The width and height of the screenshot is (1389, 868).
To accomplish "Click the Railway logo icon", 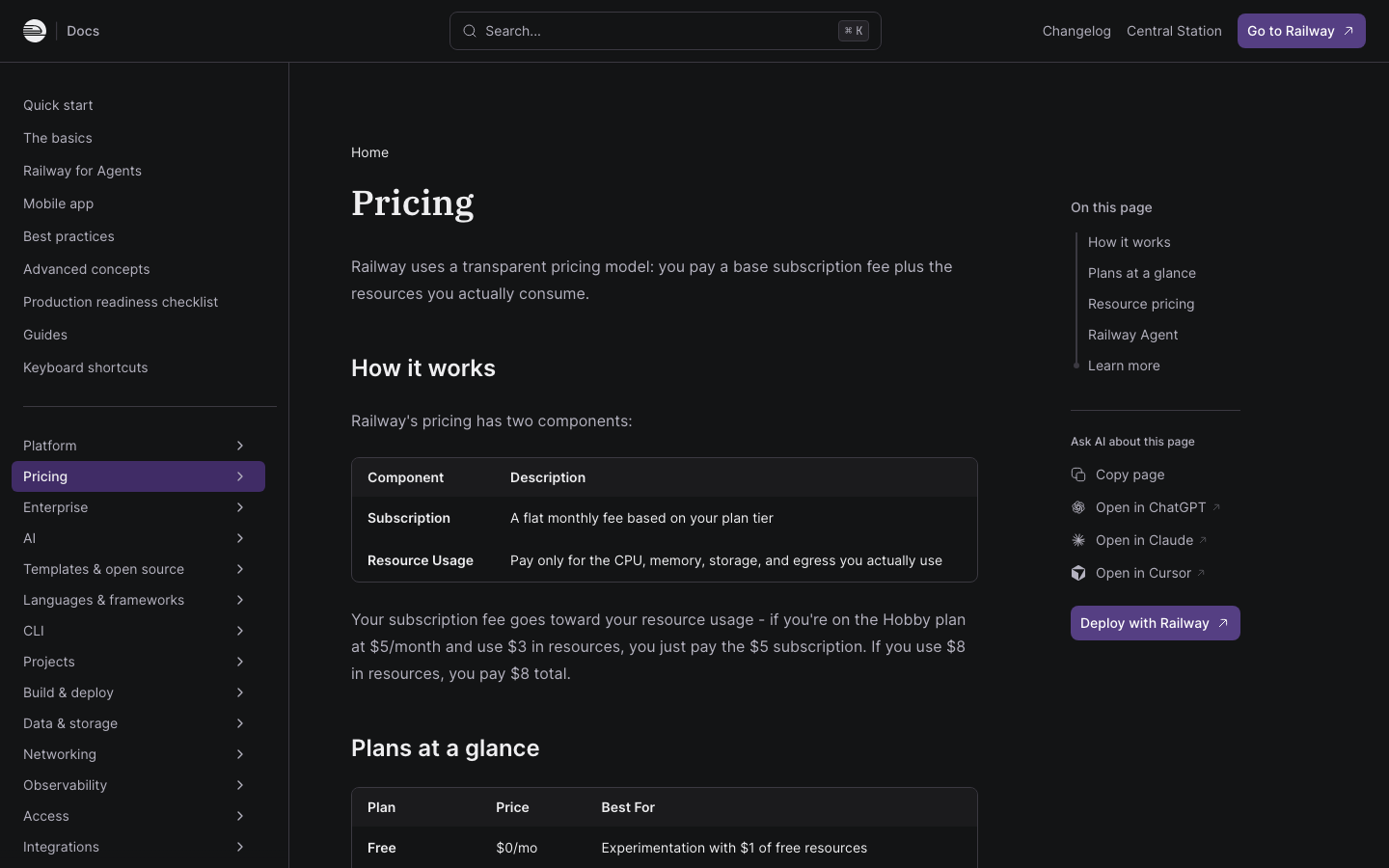I will point(35,31).
